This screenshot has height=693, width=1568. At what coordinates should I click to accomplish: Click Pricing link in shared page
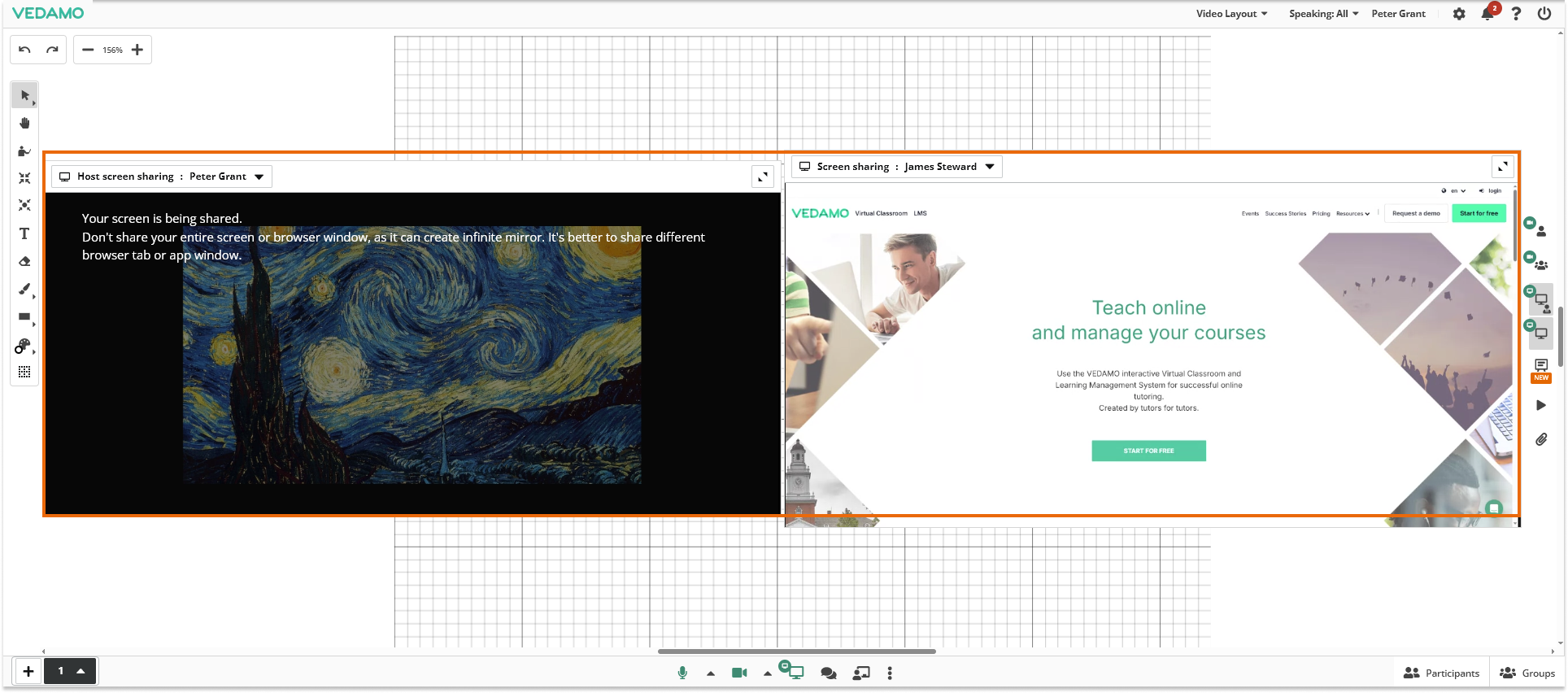(1321, 214)
